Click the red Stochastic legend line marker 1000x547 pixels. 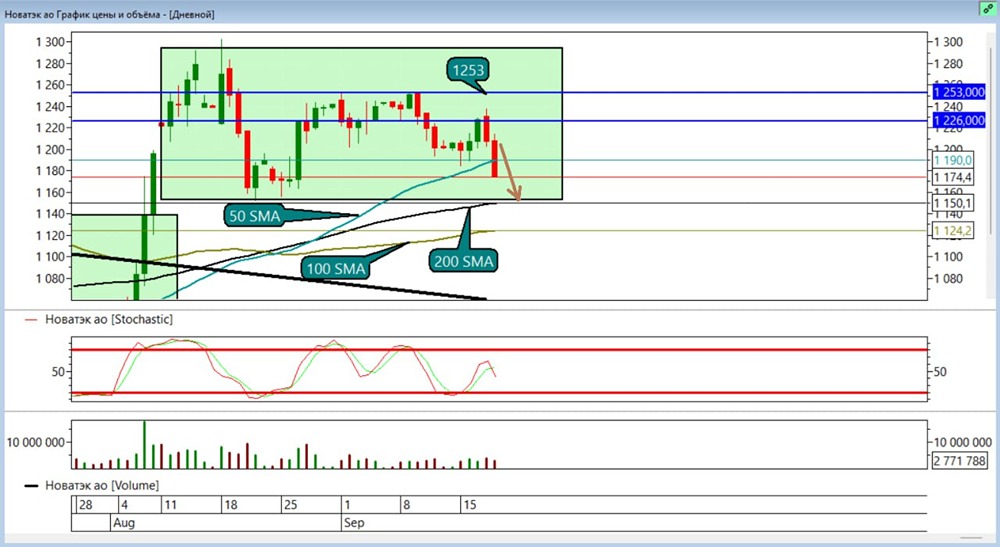coord(31,319)
